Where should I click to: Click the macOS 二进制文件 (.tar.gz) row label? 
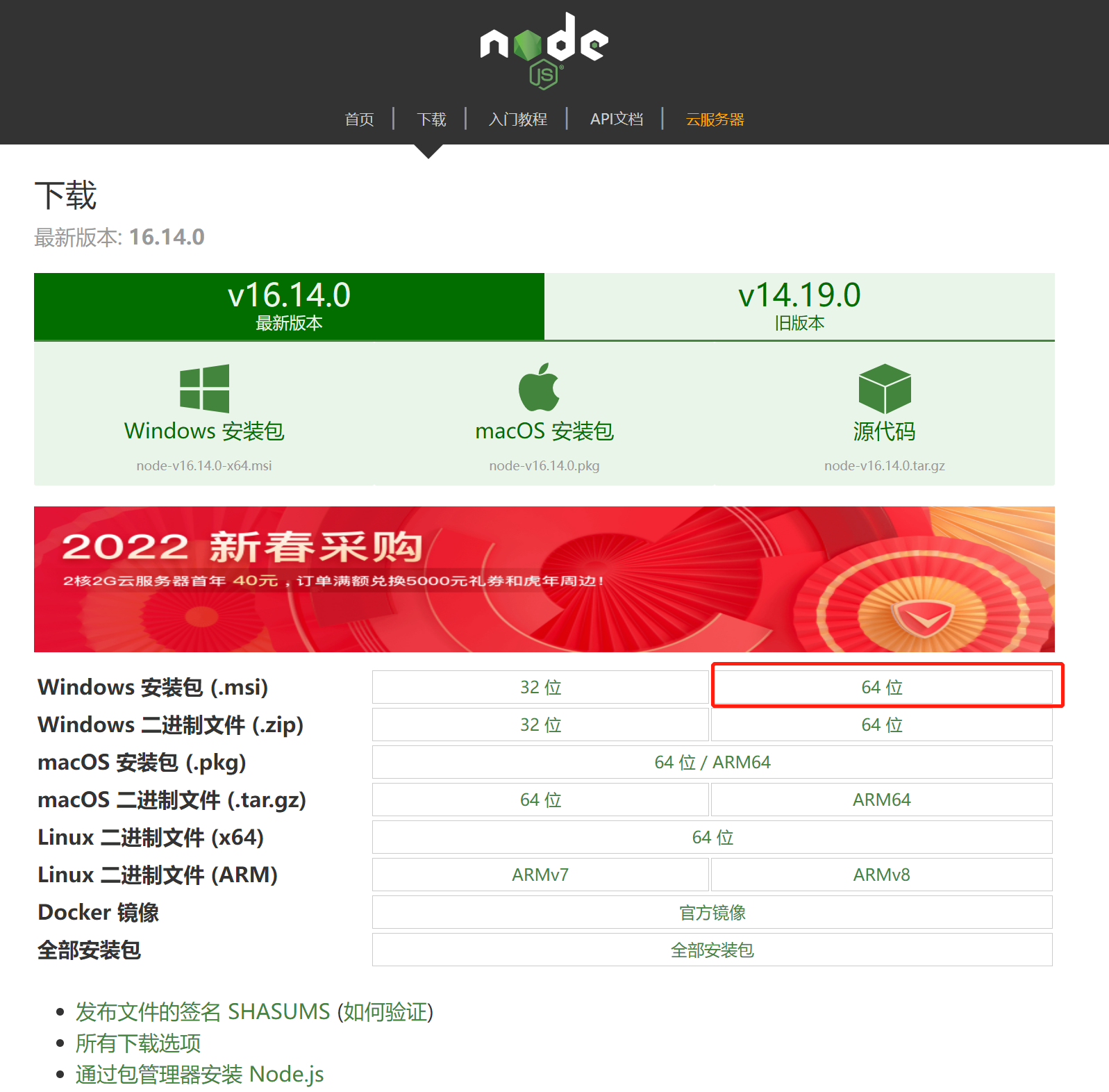[172, 800]
